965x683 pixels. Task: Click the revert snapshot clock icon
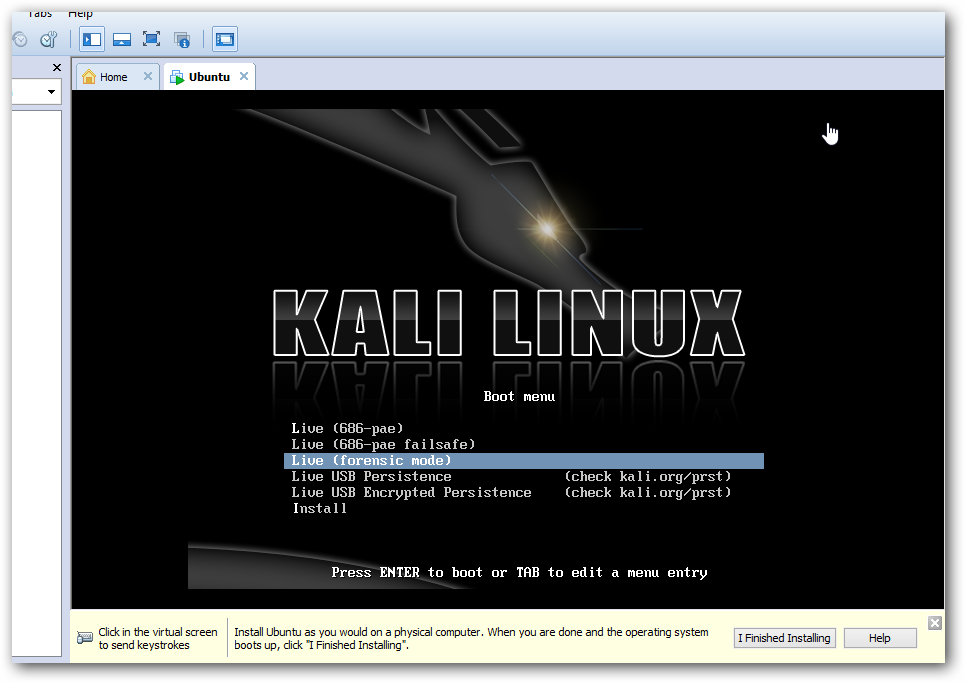coord(19,40)
